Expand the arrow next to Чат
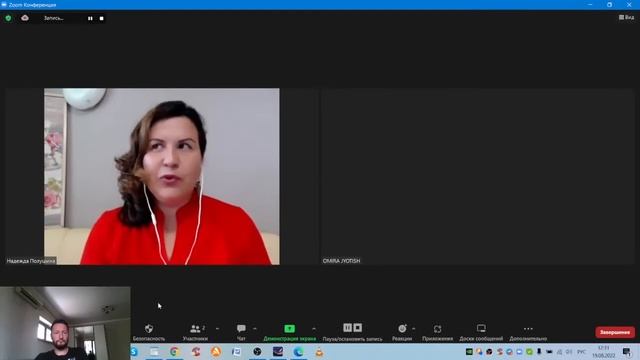This screenshot has width=640, height=360. tap(255, 329)
